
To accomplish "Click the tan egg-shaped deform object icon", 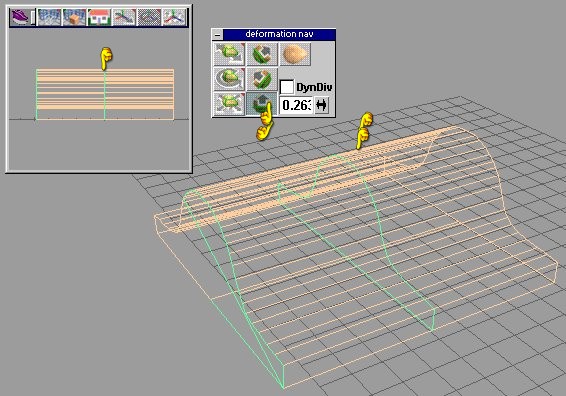I will [x=295, y=54].
